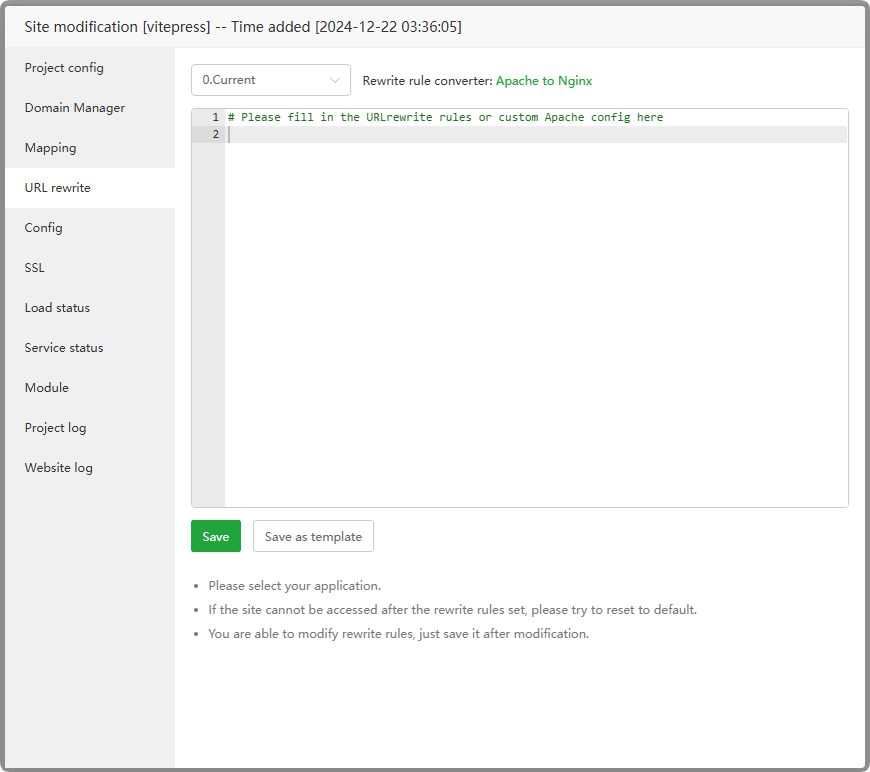Image resolution: width=870 pixels, height=772 pixels.
Task: Open the Project config section
Action: 64,68
